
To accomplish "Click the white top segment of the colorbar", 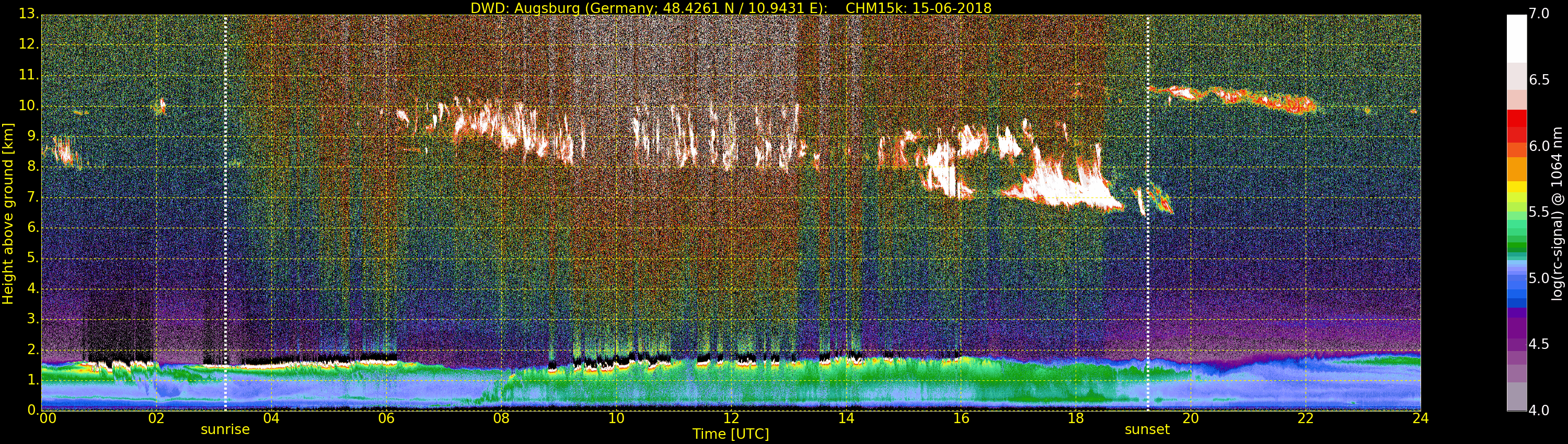I will coord(1516,39).
